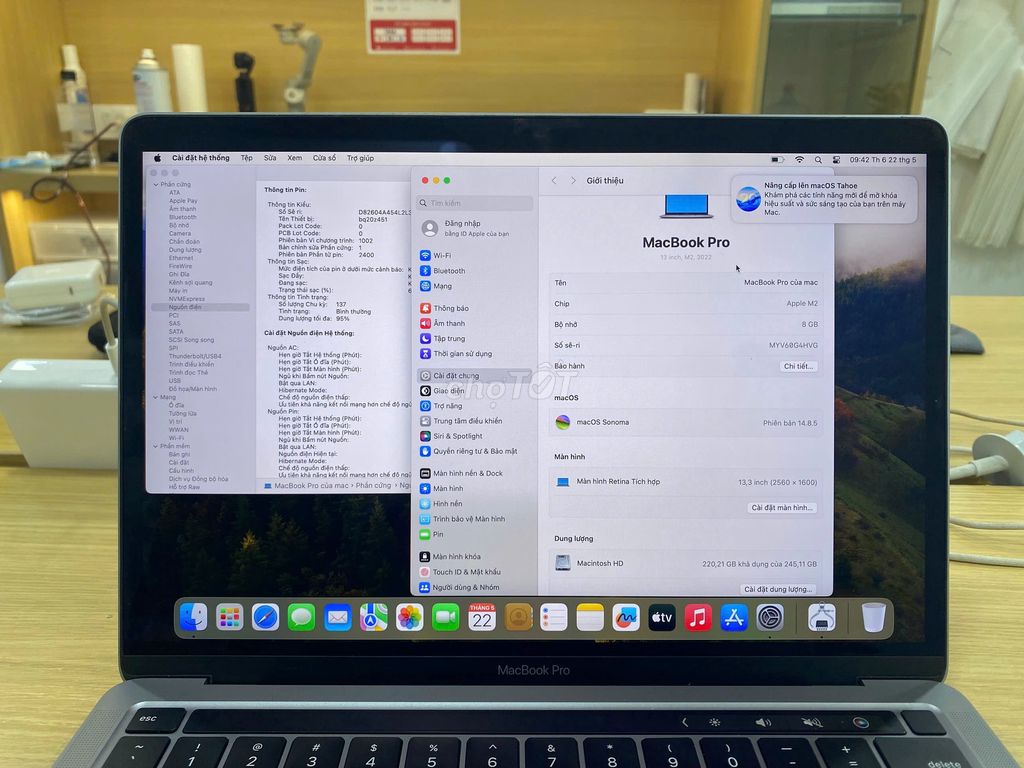Open Contacts app in Dock
1024x768 pixels.
[518, 617]
